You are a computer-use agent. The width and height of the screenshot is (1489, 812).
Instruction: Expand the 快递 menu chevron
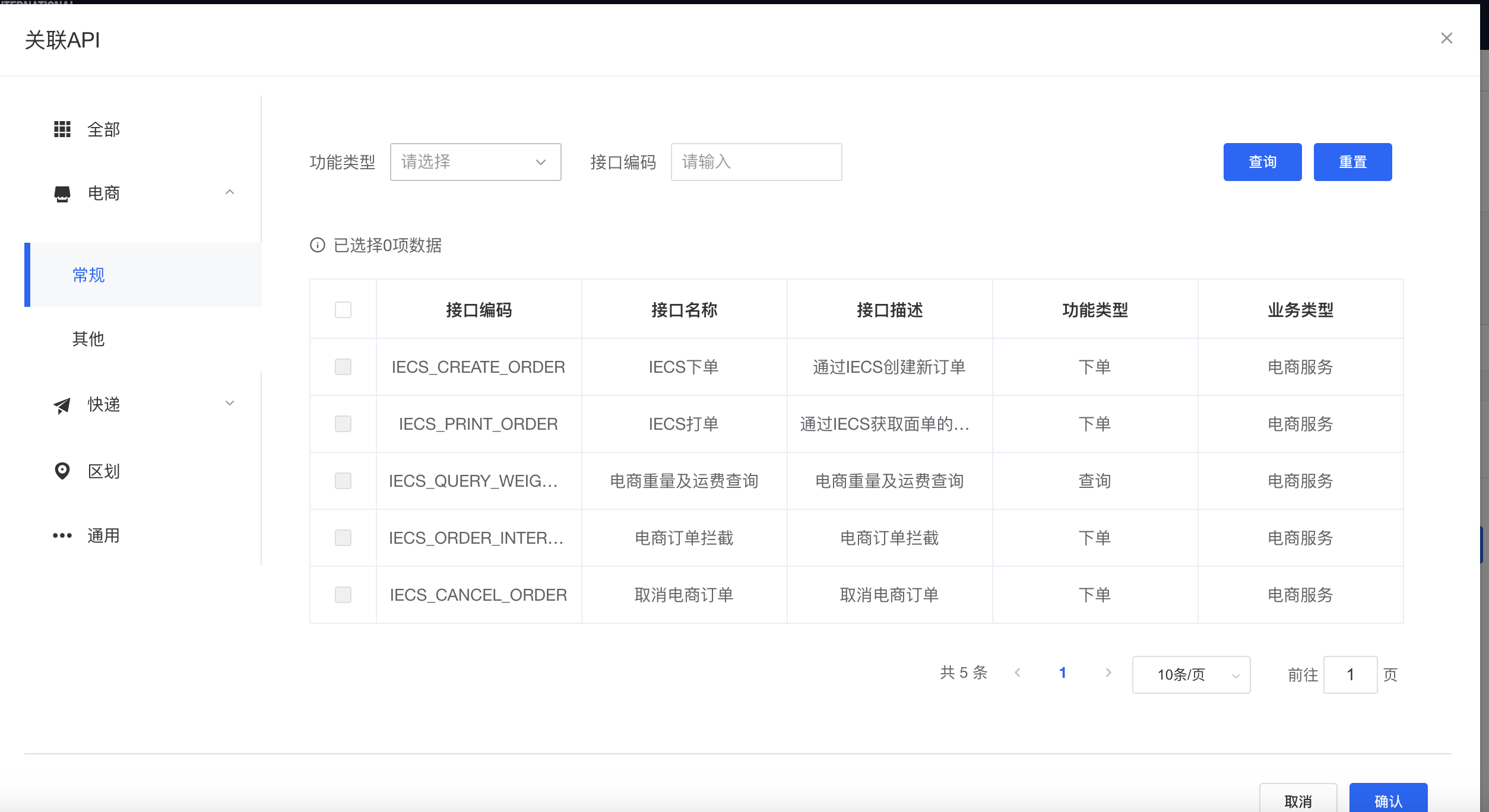[x=230, y=404]
